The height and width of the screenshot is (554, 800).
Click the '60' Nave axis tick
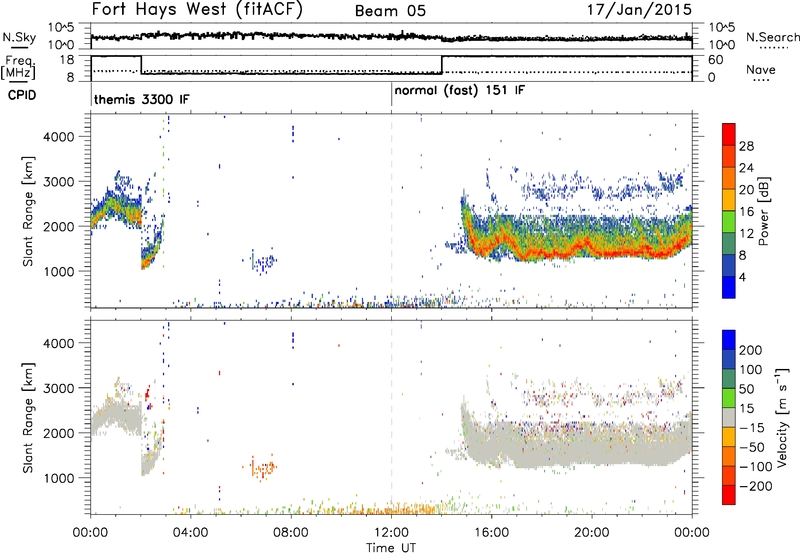[715, 60]
